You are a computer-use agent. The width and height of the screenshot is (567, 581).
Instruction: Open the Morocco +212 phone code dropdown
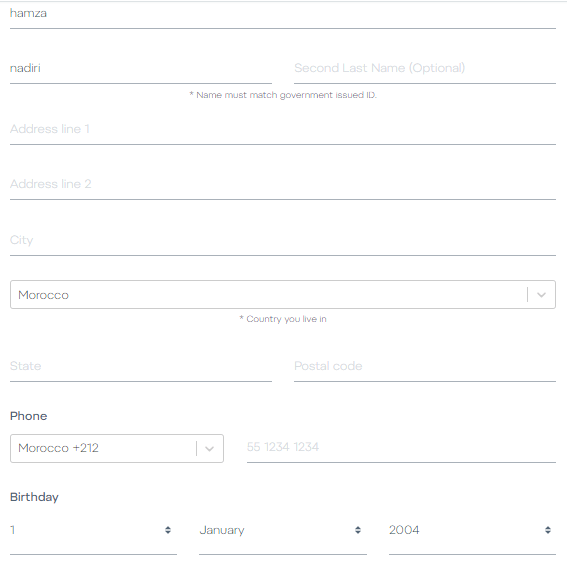click(117, 448)
